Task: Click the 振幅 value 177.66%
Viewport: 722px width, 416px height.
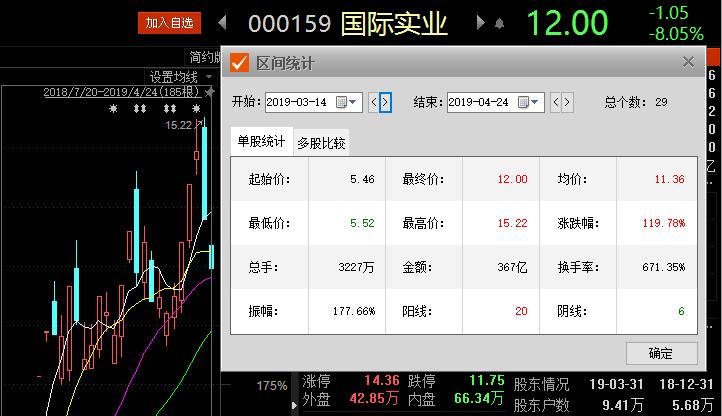Action: (x=354, y=311)
